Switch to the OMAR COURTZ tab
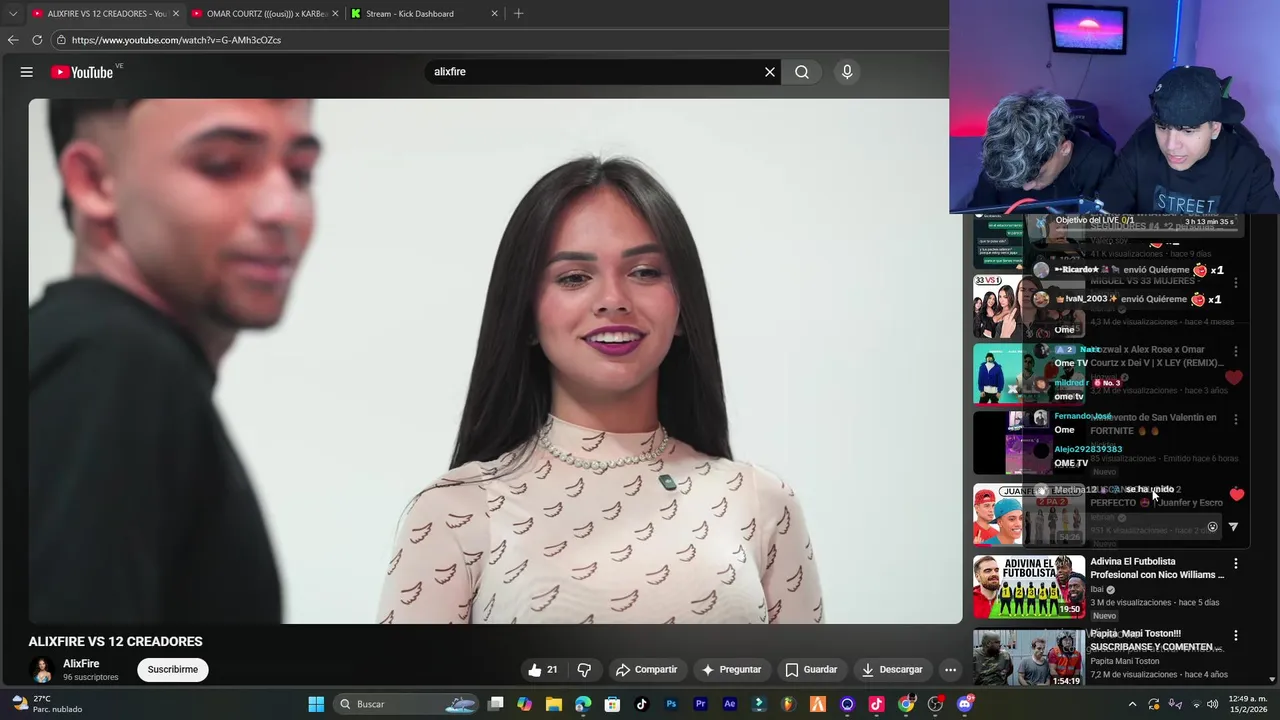This screenshot has width=1280, height=720. click(x=265, y=14)
